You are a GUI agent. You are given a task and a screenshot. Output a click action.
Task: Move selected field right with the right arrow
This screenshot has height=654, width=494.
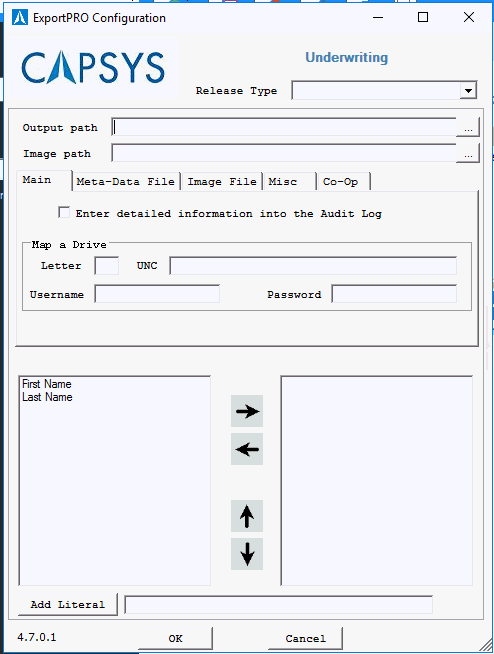point(247,411)
